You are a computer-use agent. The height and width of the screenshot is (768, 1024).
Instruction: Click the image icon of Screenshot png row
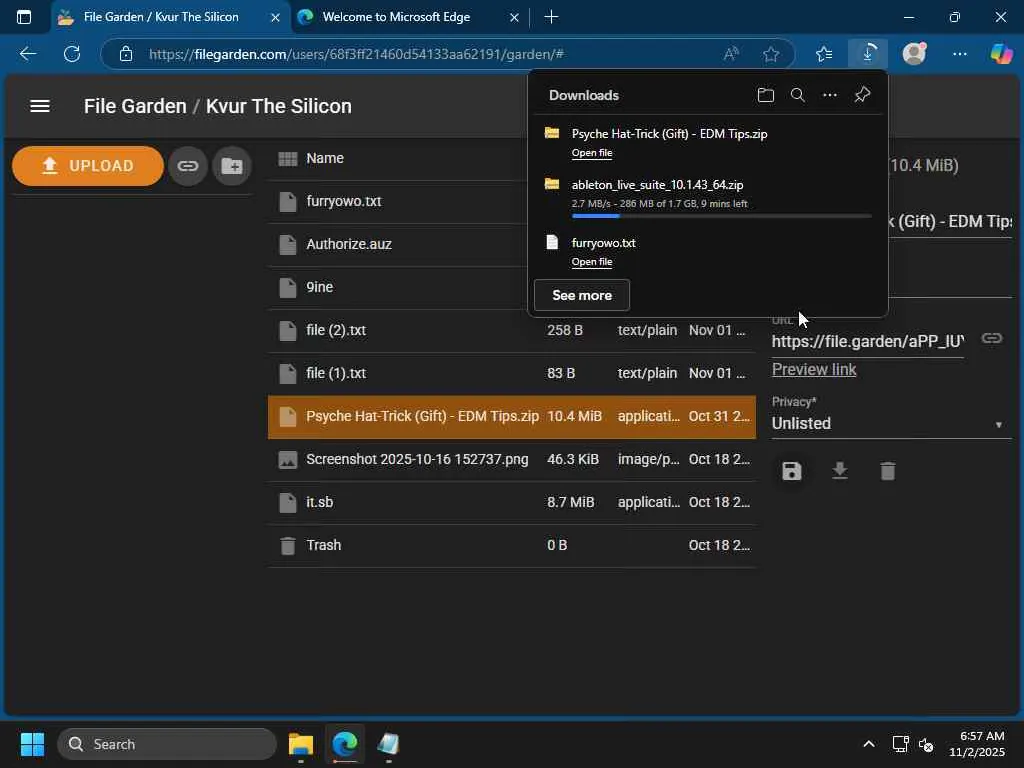tap(287, 460)
